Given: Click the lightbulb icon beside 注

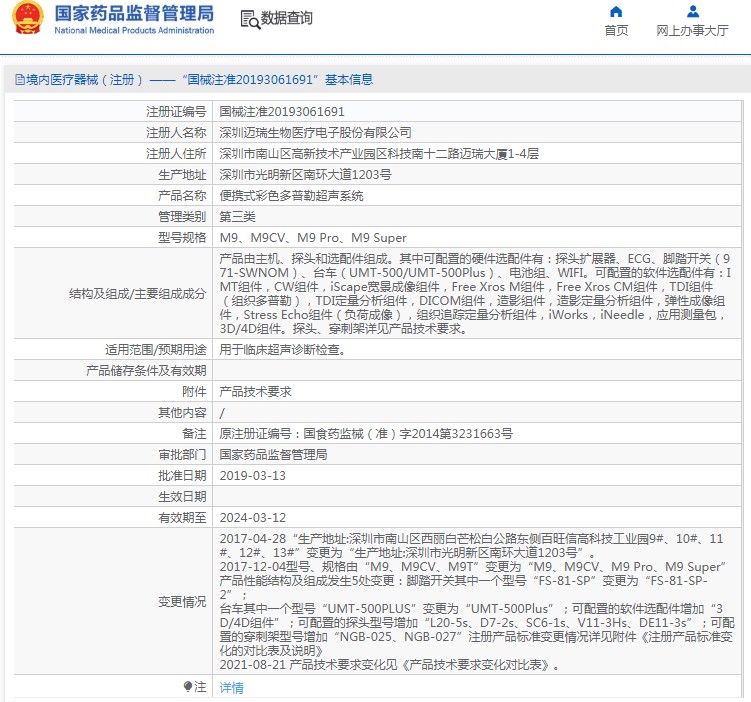Looking at the screenshot, I should 187,687.
